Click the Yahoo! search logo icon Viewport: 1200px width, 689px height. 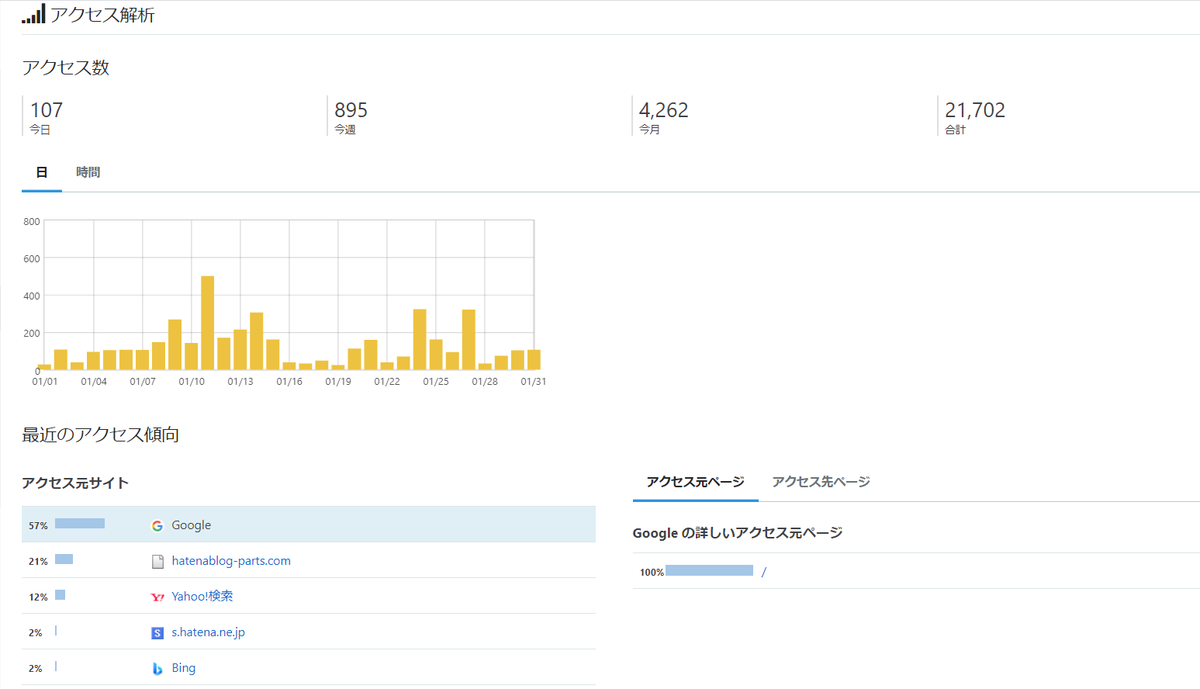[x=157, y=597]
